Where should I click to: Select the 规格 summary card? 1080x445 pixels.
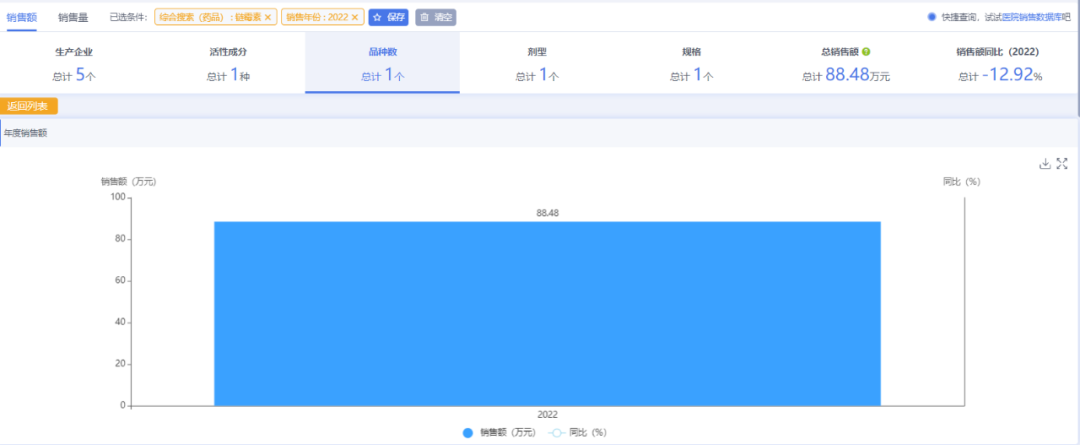(x=691, y=64)
